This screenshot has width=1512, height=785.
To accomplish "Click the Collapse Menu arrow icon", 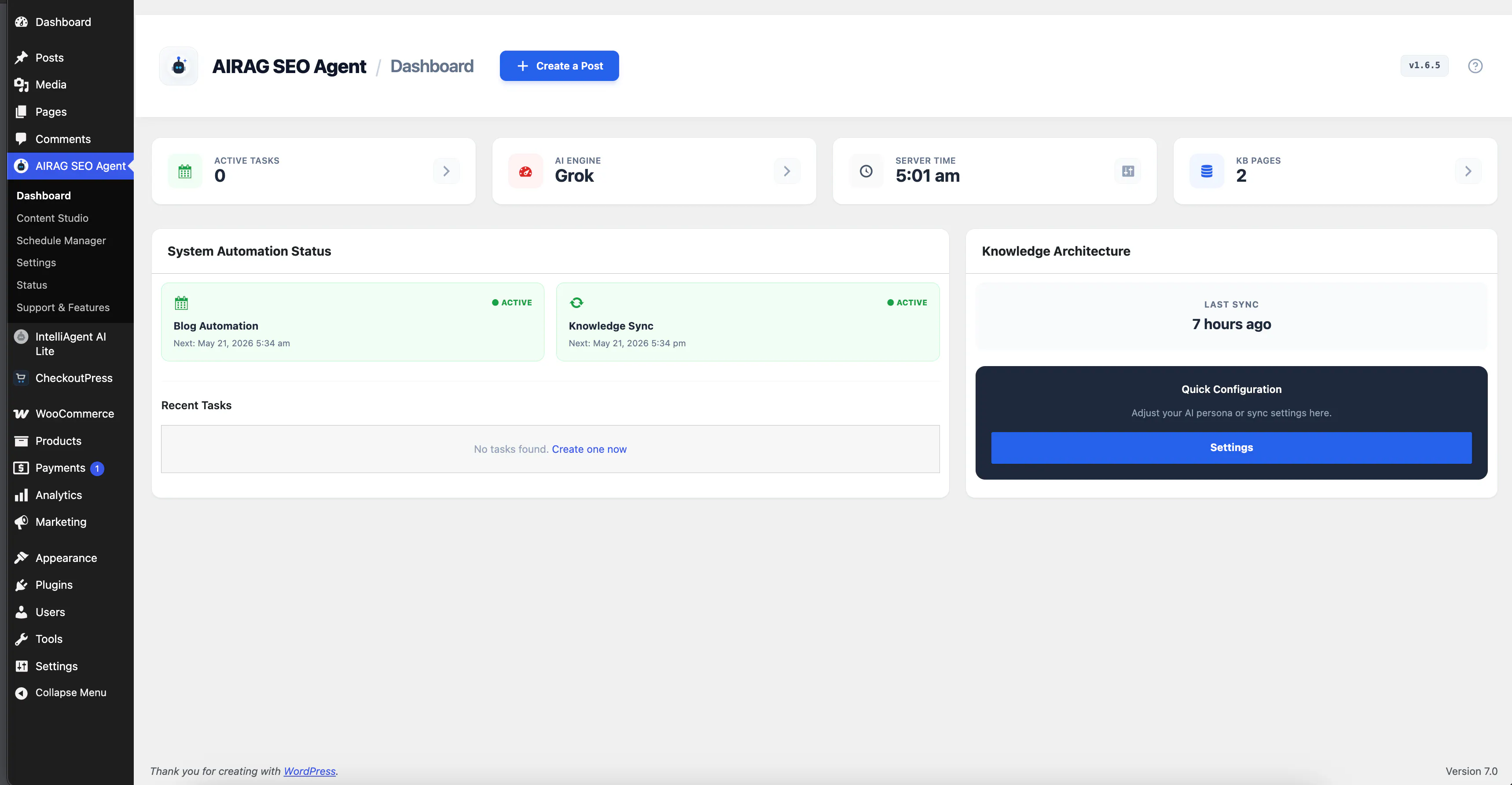I will pyautogui.click(x=21, y=693).
